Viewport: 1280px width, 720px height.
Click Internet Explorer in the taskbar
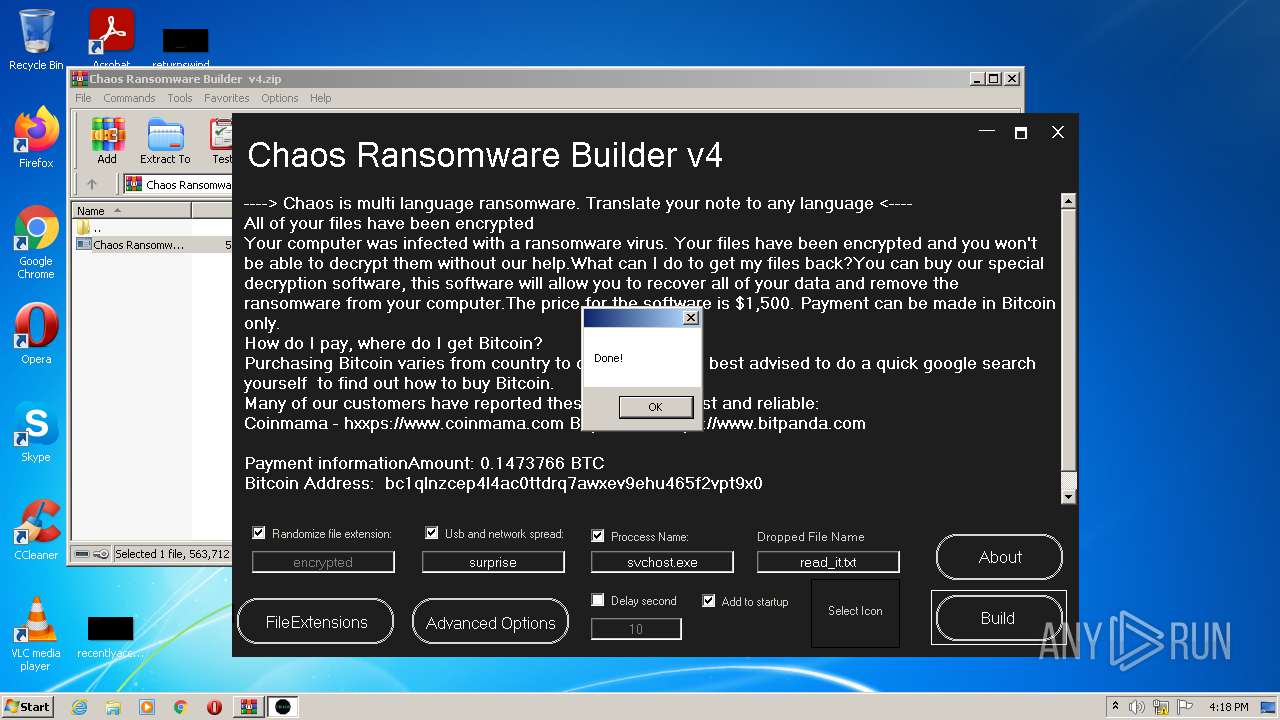(x=80, y=707)
